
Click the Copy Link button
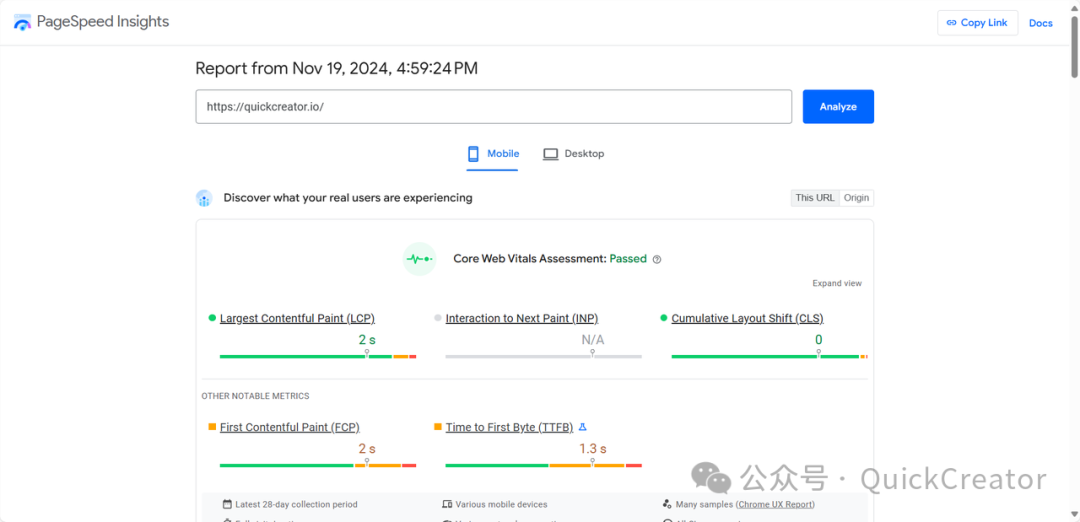pyautogui.click(x=977, y=23)
